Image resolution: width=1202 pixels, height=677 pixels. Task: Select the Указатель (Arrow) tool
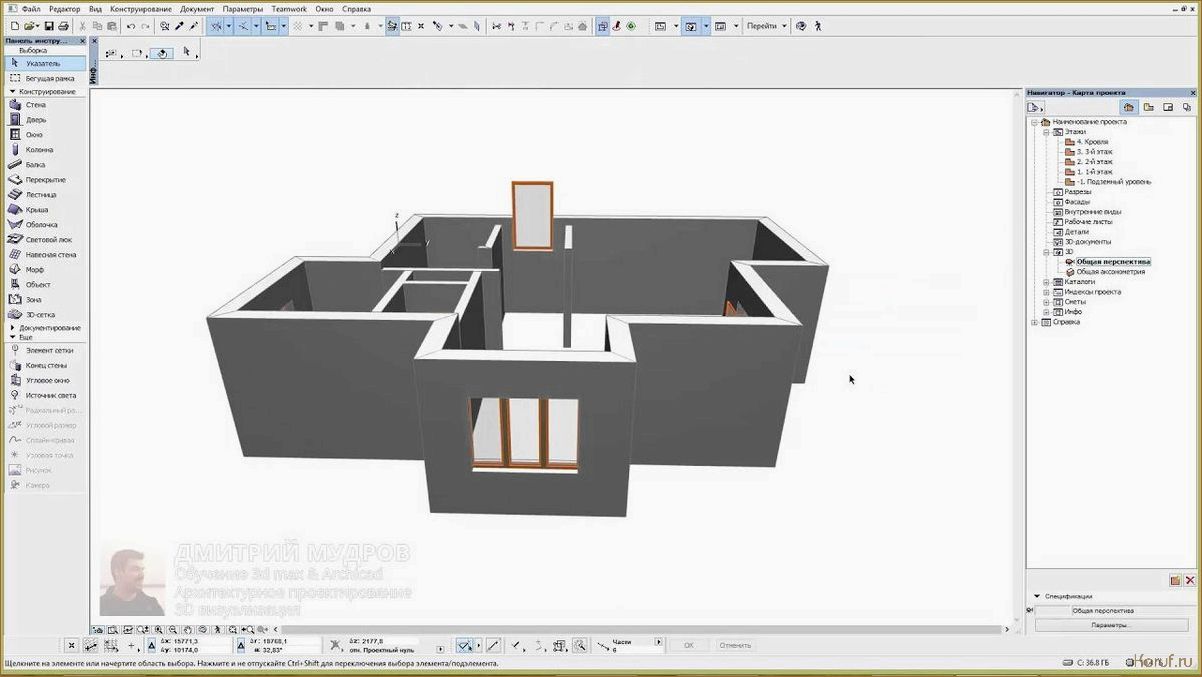(43, 63)
